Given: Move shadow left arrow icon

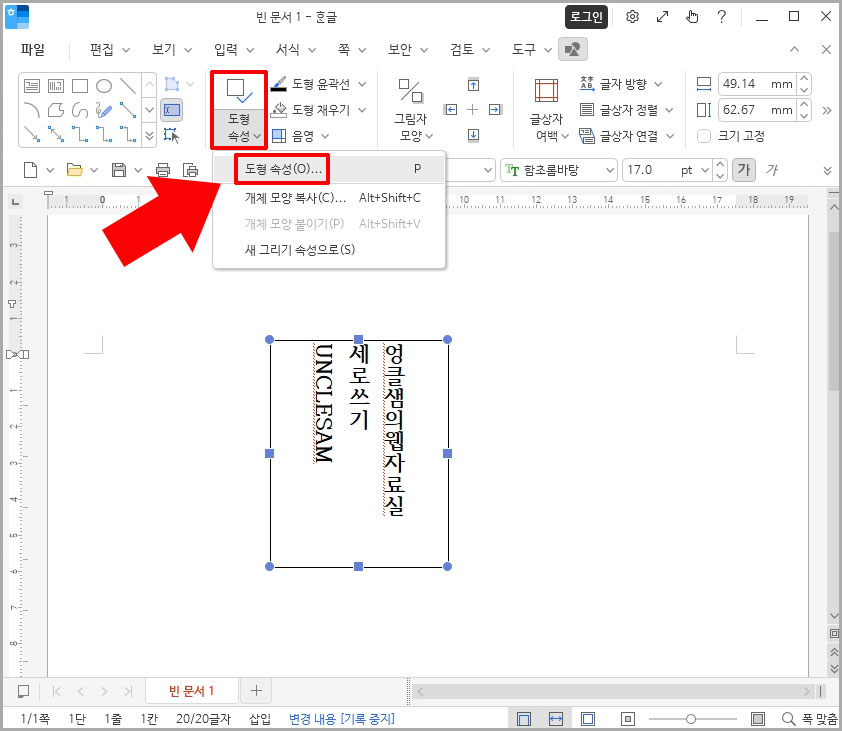Looking at the screenshot, I should pos(451,110).
